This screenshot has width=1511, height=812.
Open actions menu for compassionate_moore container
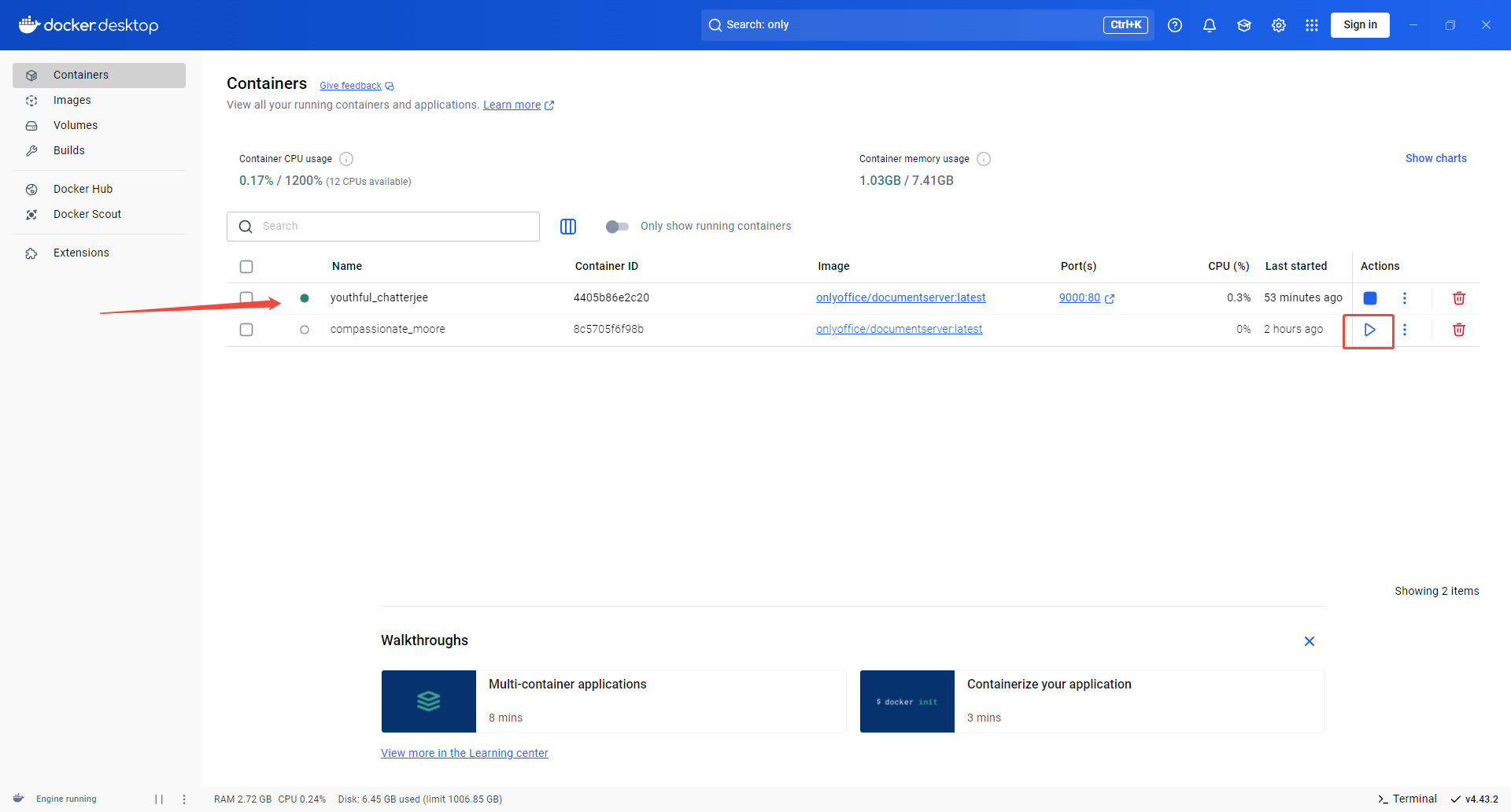1406,330
